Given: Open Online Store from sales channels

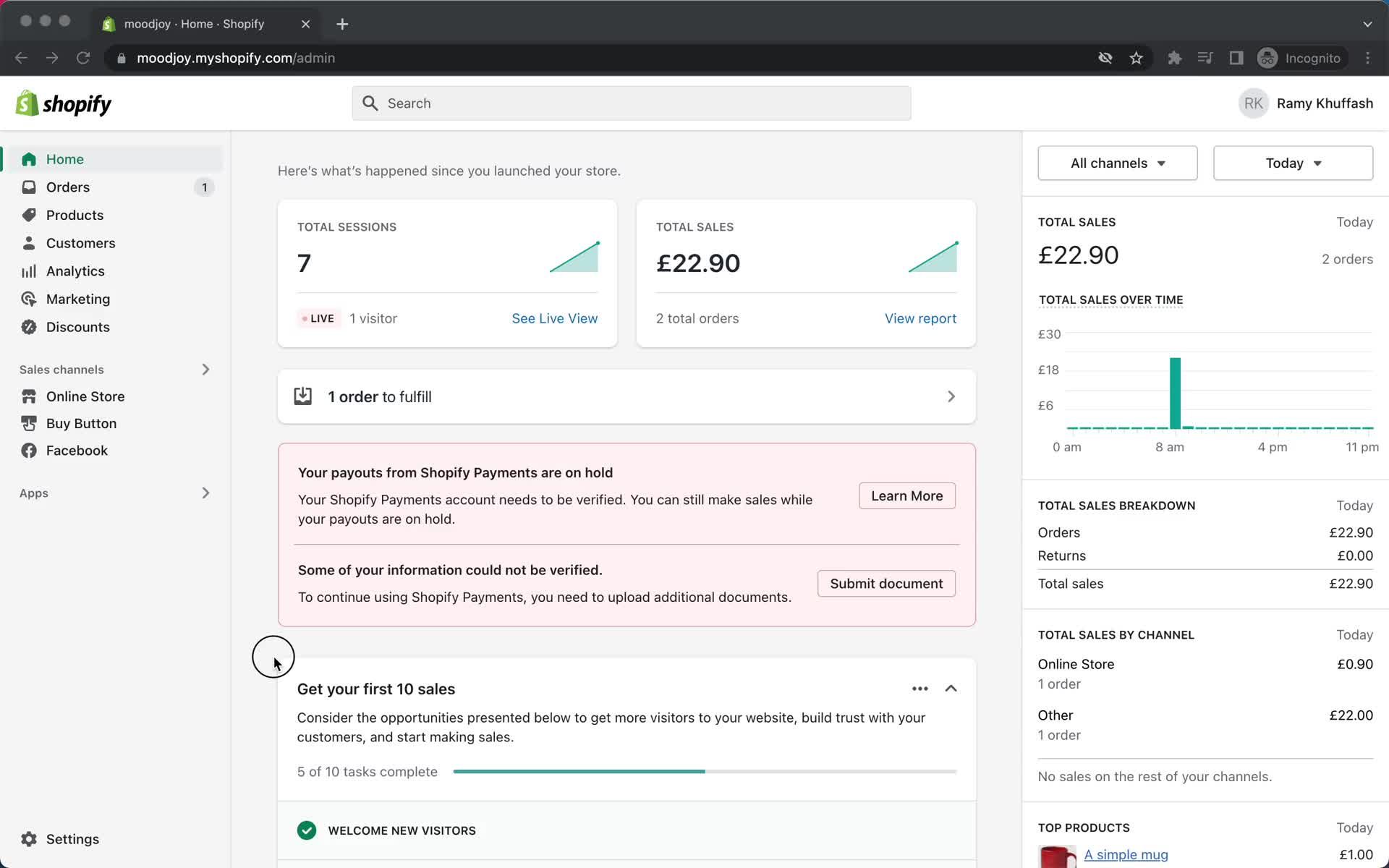Looking at the screenshot, I should click(85, 396).
